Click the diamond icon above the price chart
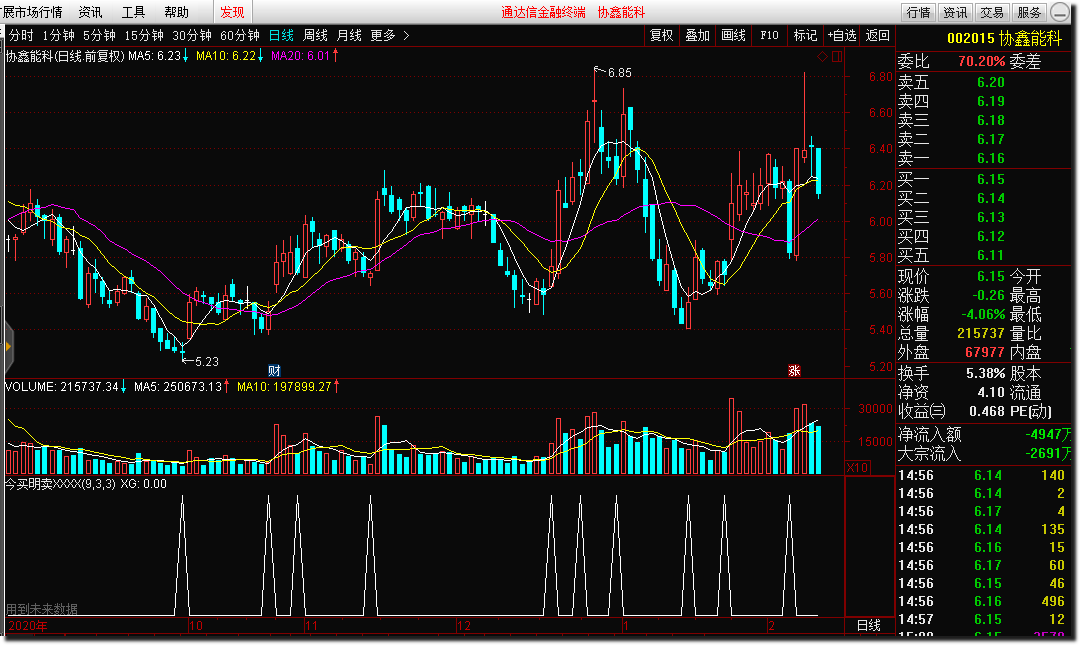This screenshot has height=645, width=1081. pyautogui.click(x=822, y=57)
